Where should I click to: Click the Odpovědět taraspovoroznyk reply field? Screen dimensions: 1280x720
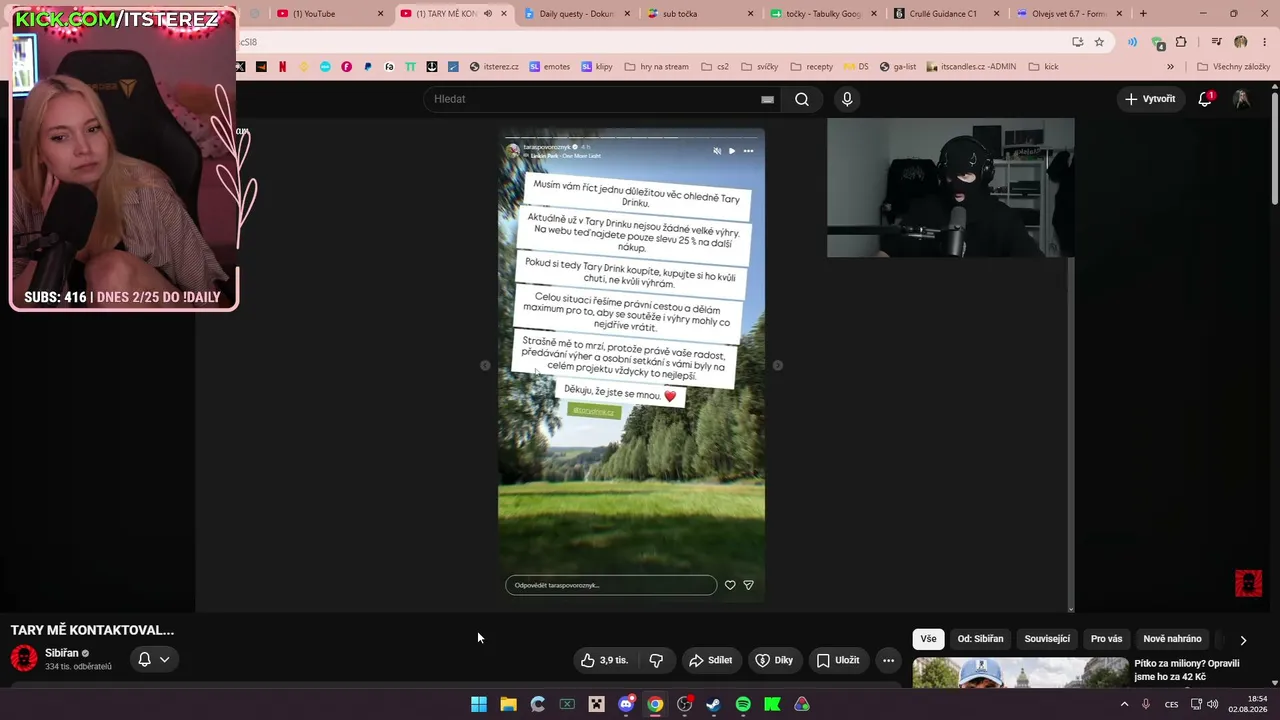(611, 585)
